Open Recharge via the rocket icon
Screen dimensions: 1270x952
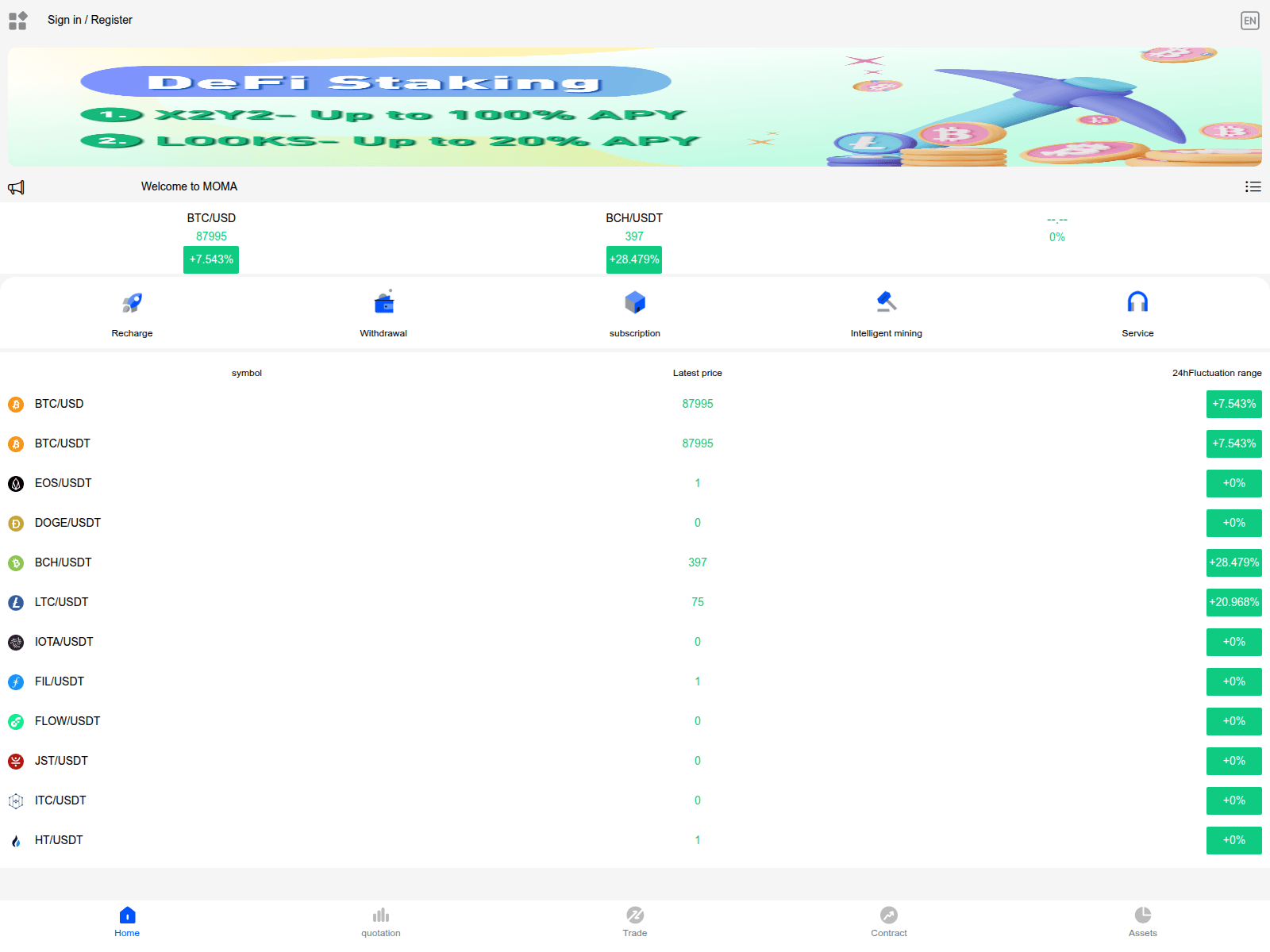click(x=132, y=302)
